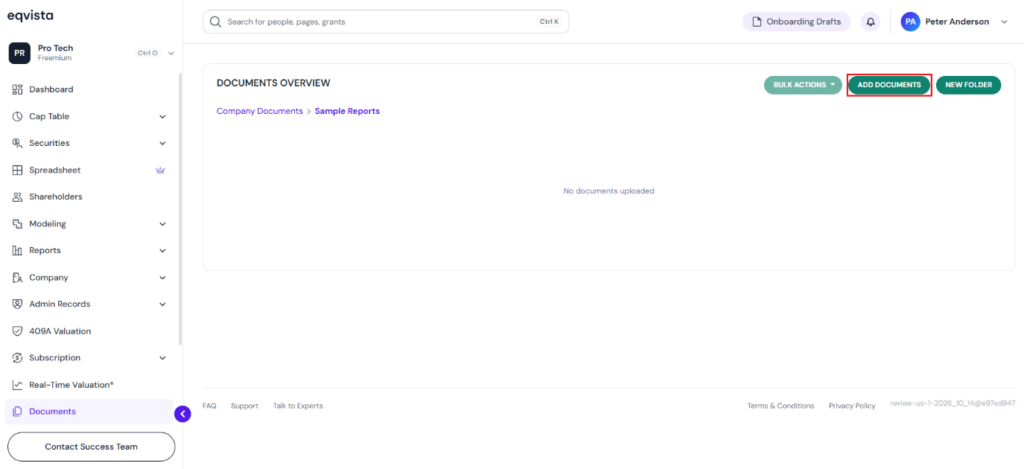Focus the search people, pages, grants field

click(x=386, y=22)
